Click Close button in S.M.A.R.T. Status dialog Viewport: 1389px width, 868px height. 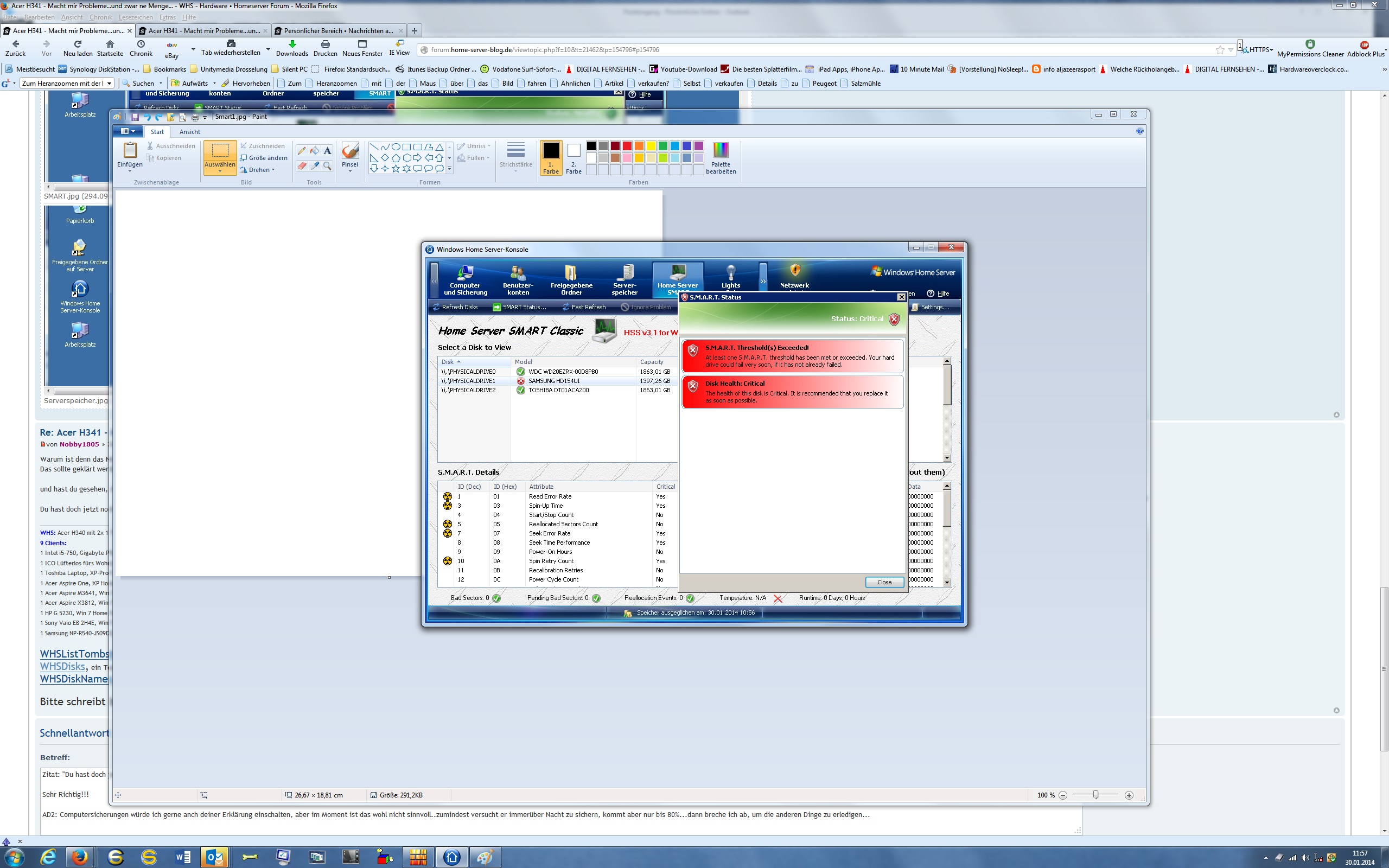(x=884, y=582)
